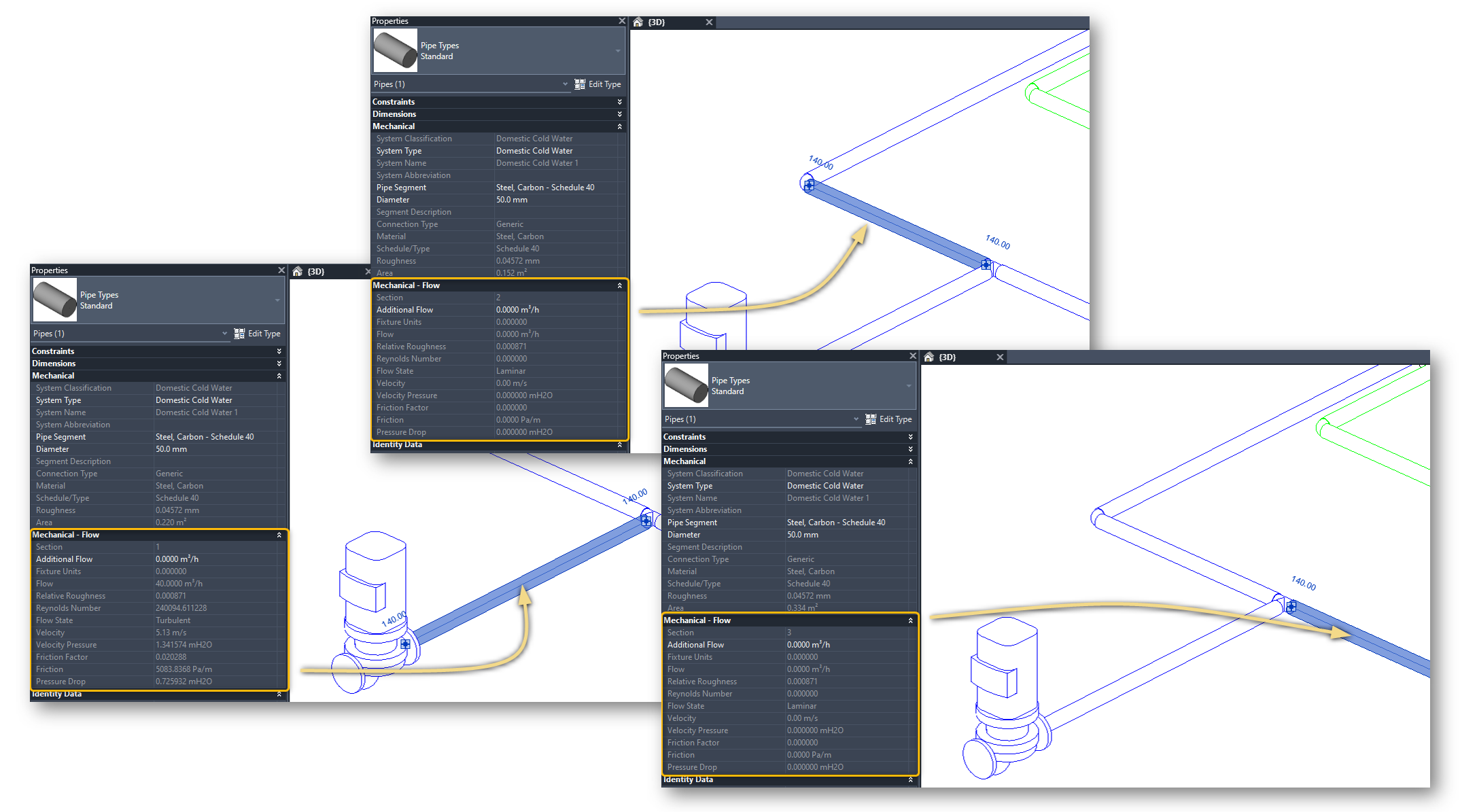
Task: Click home icon on bottom-right {3D} tab
Action: (x=929, y=357)
